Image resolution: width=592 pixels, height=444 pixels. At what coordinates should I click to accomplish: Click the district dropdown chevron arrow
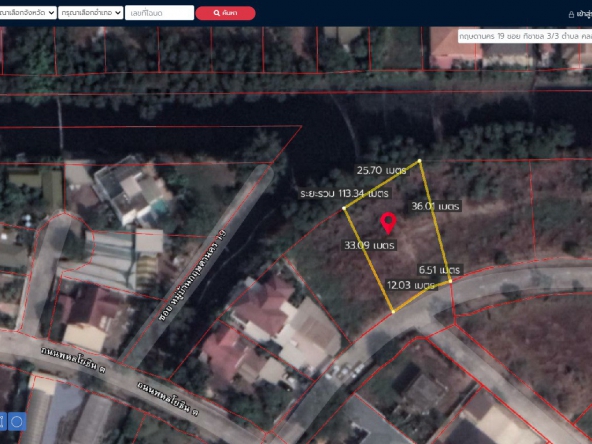118,13
